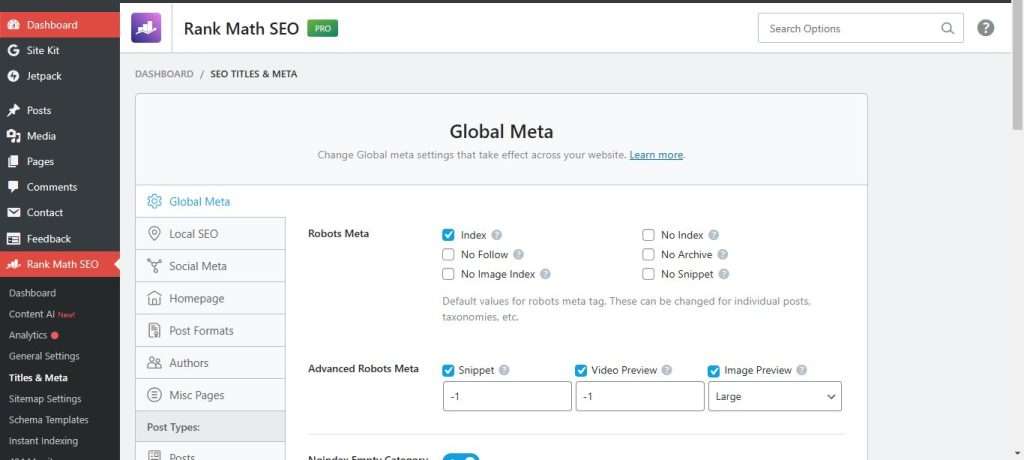The image size is (1024, 460).
Task: Uncheck the Index checkbox
Action: coord(448,235)
